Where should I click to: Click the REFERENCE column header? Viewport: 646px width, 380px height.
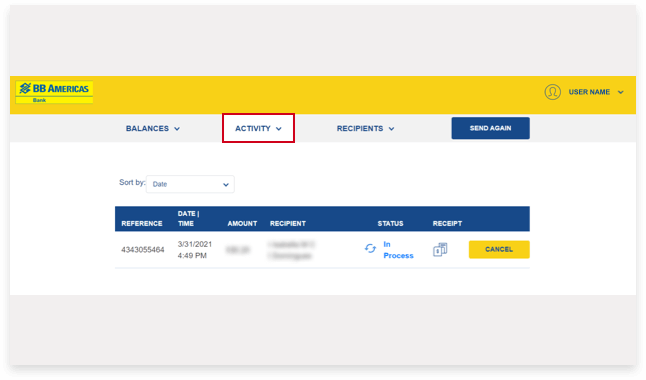142,223
